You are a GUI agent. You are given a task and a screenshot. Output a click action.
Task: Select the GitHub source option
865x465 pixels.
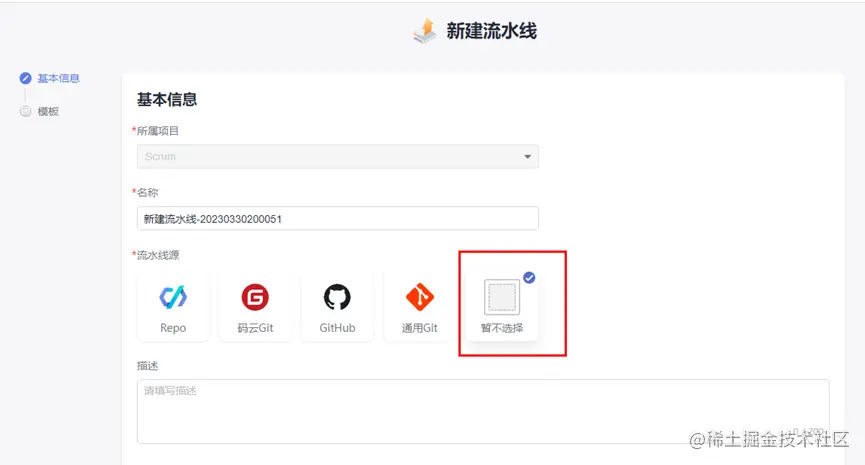337,307
